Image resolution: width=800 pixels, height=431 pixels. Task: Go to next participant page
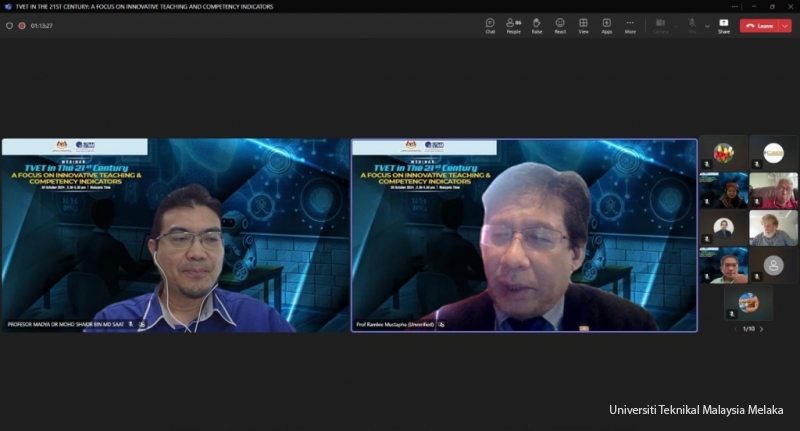[761, 329]
